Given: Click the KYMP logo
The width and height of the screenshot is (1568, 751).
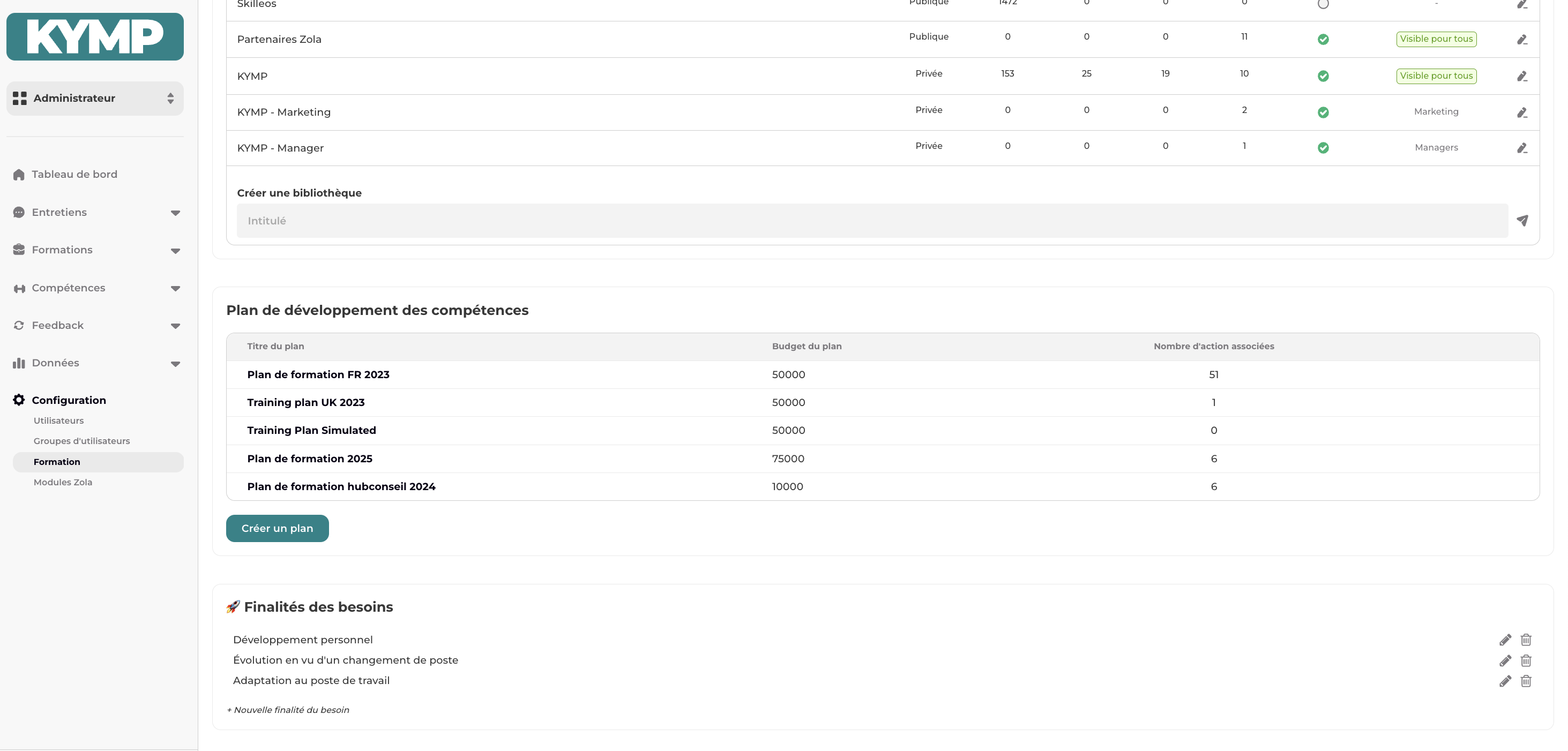Looking at the screenshot, I should [x=95, y=36].
